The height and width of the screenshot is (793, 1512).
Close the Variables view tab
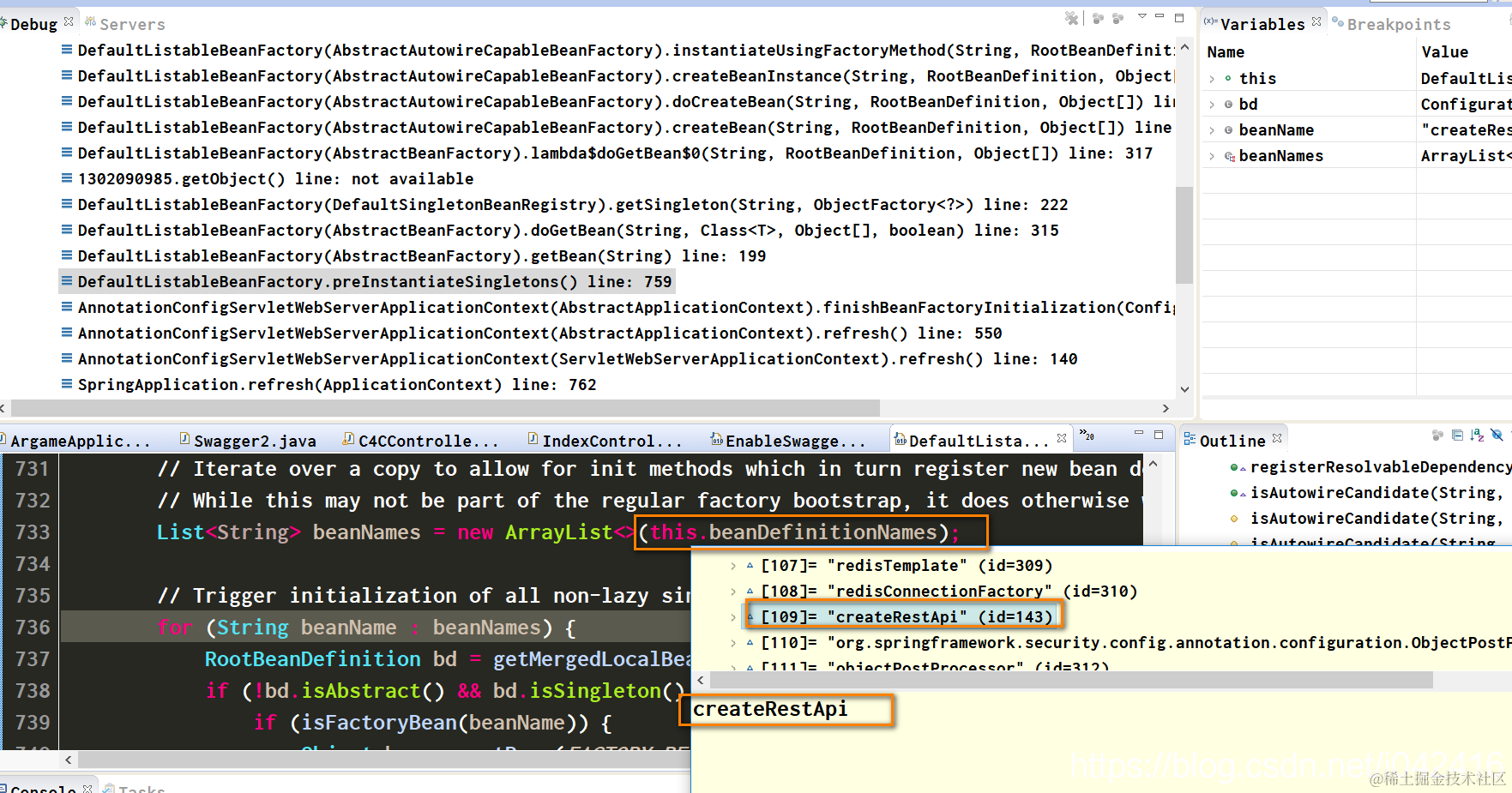tap(1316, 21)
